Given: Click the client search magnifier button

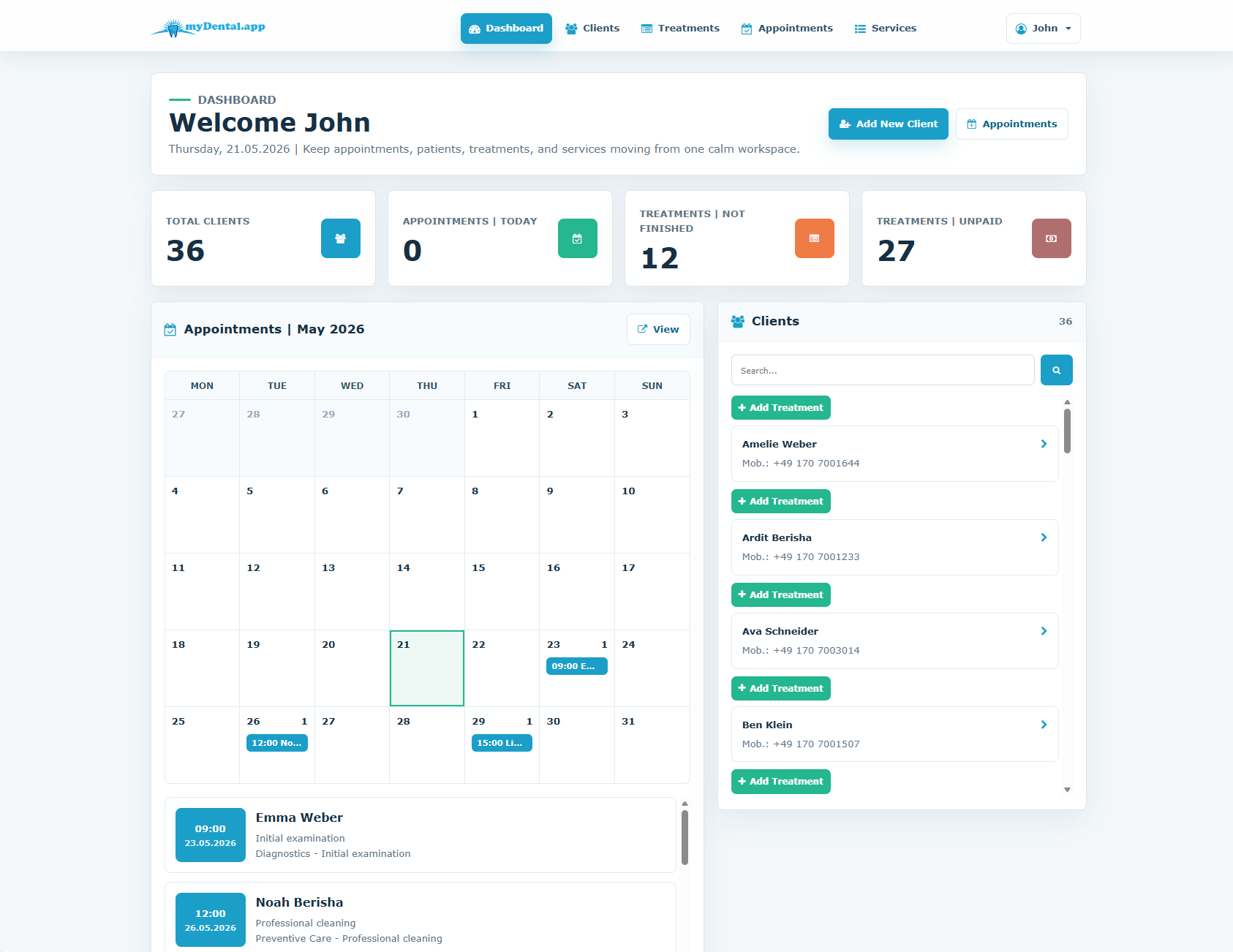Looking at the screenshot, I should click(1057, 370).
